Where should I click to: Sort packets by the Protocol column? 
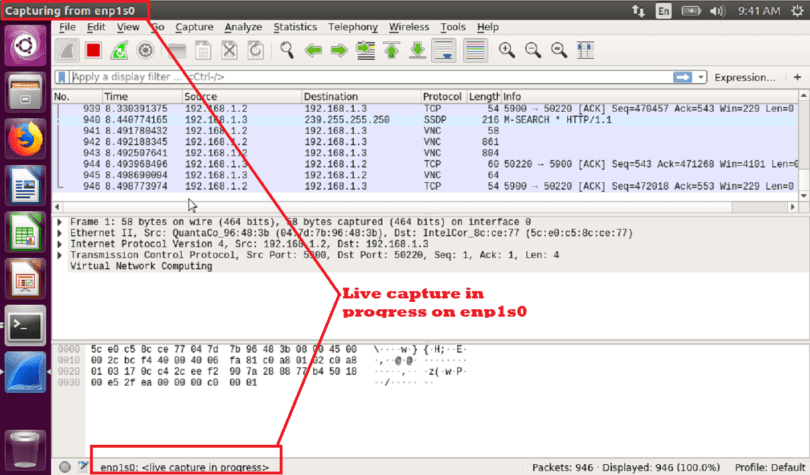(444, 97)
